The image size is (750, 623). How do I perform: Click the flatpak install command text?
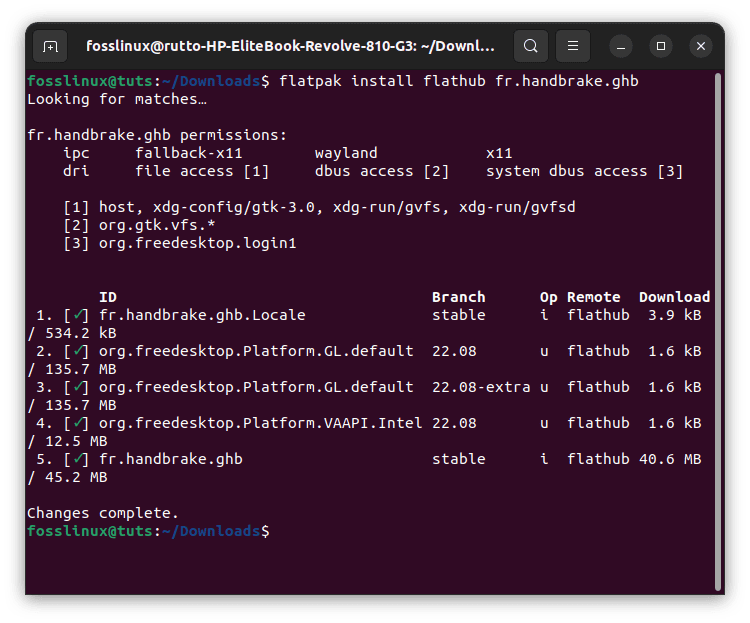click(x=459, y=81)
